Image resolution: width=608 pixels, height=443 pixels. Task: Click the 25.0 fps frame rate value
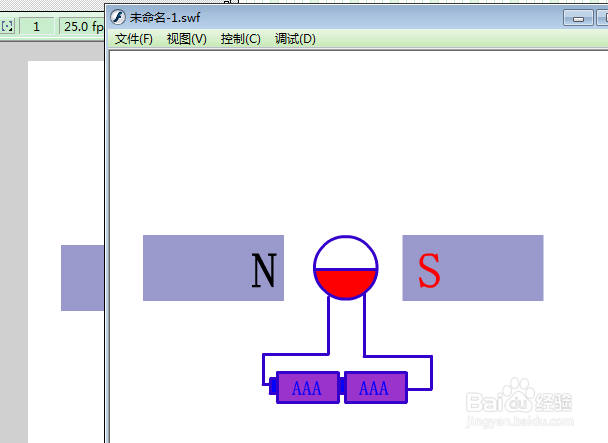tap(83, 26)
